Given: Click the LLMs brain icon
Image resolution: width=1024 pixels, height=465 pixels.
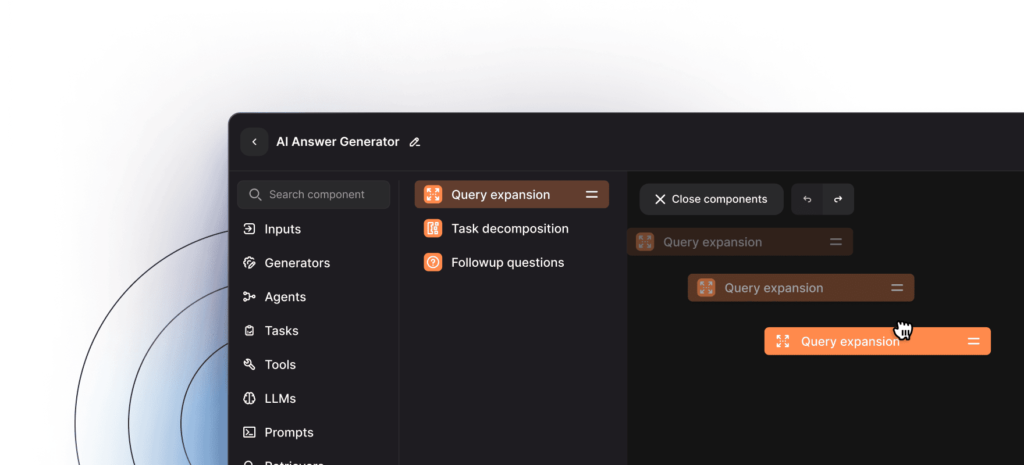Looking at the screenshot, I should [249, 398].
